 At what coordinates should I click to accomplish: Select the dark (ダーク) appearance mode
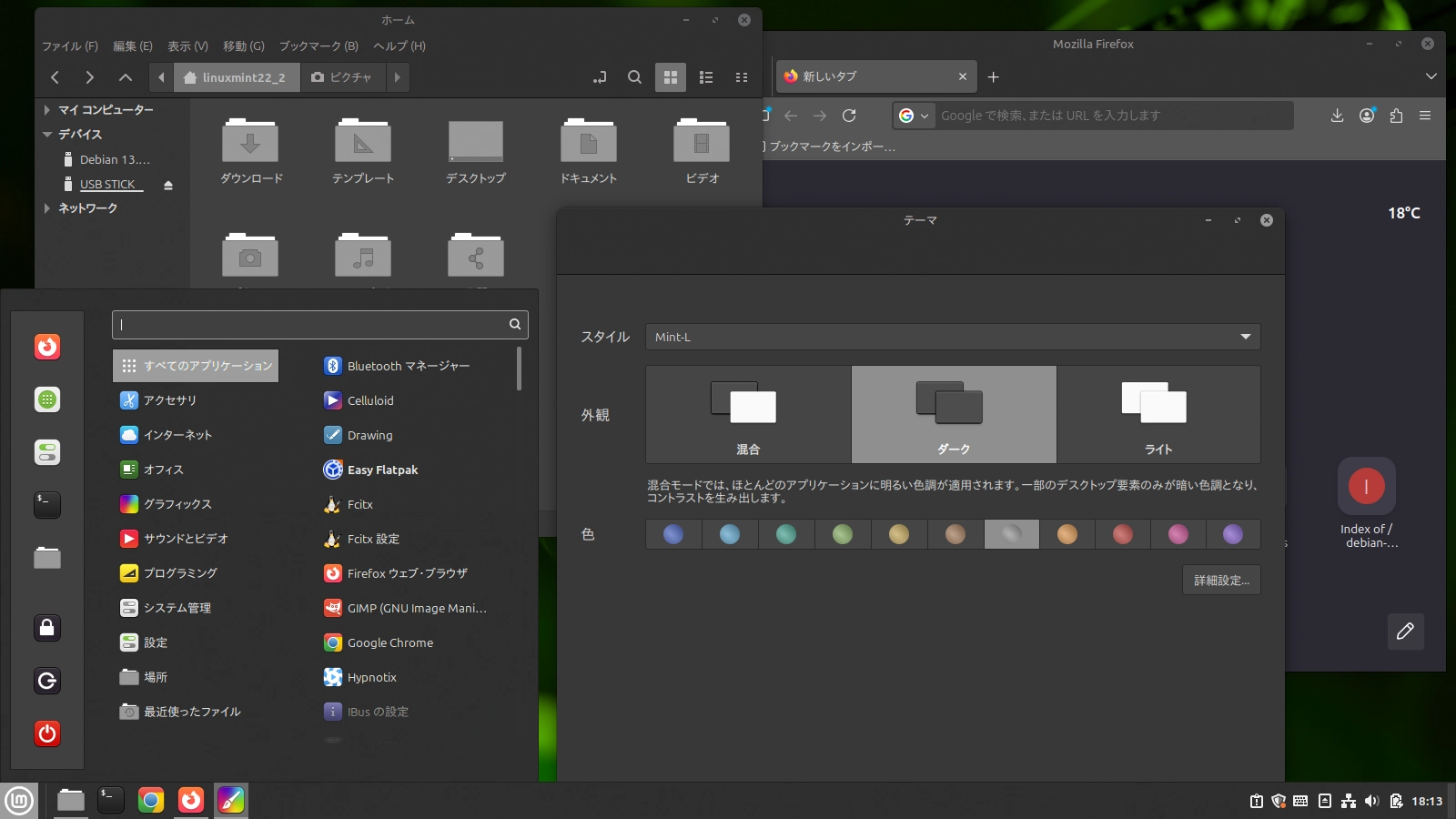click(954, 415)
